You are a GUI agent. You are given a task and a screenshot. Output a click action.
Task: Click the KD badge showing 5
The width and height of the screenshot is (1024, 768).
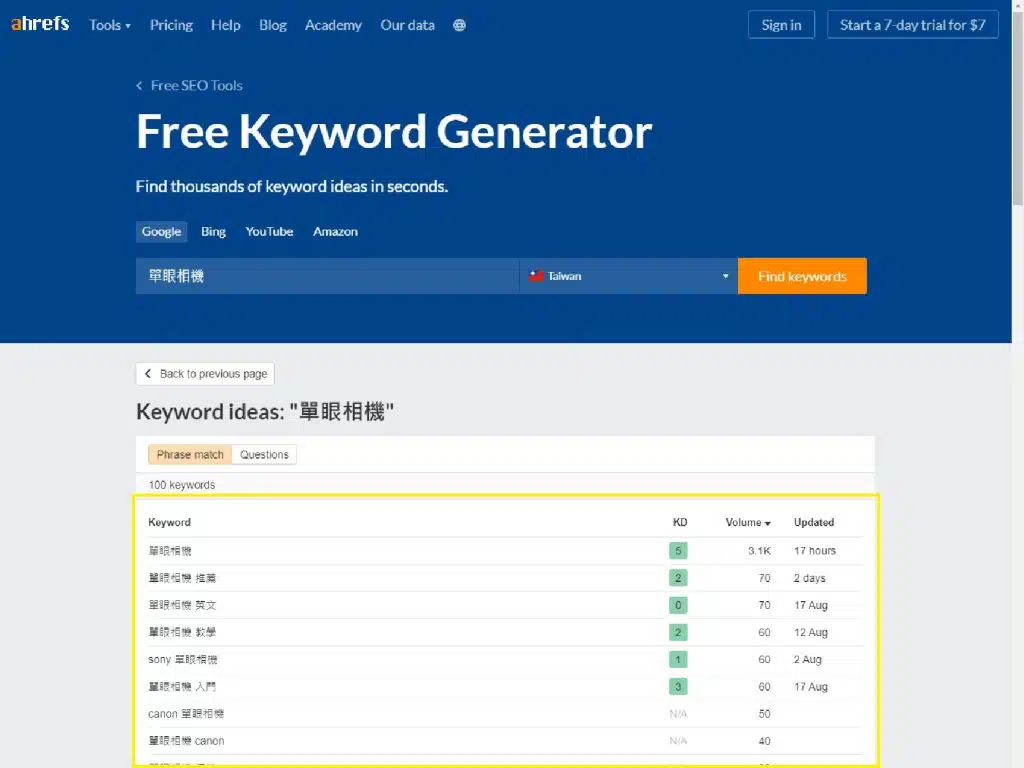(678, 550)
